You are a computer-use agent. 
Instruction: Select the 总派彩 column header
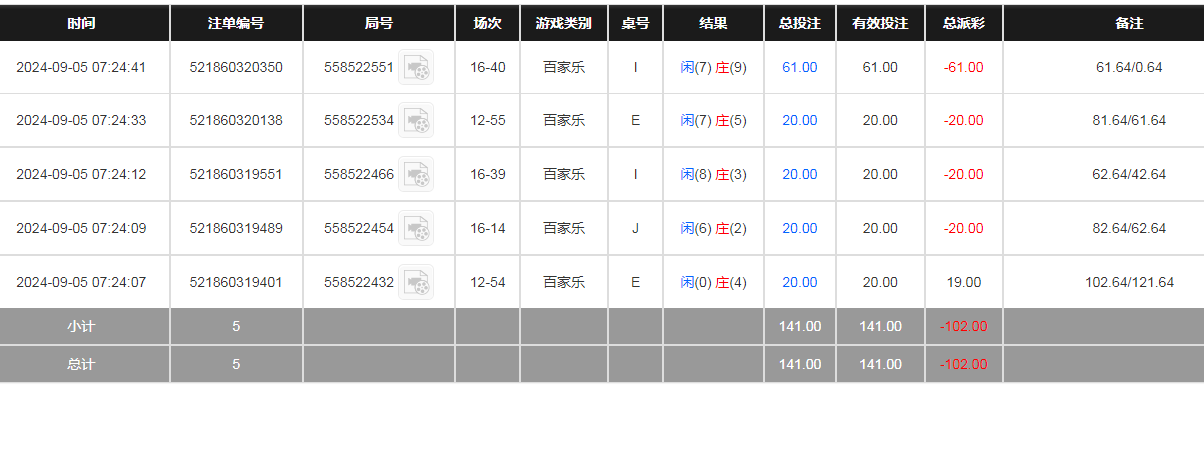(x=963, y=23)
